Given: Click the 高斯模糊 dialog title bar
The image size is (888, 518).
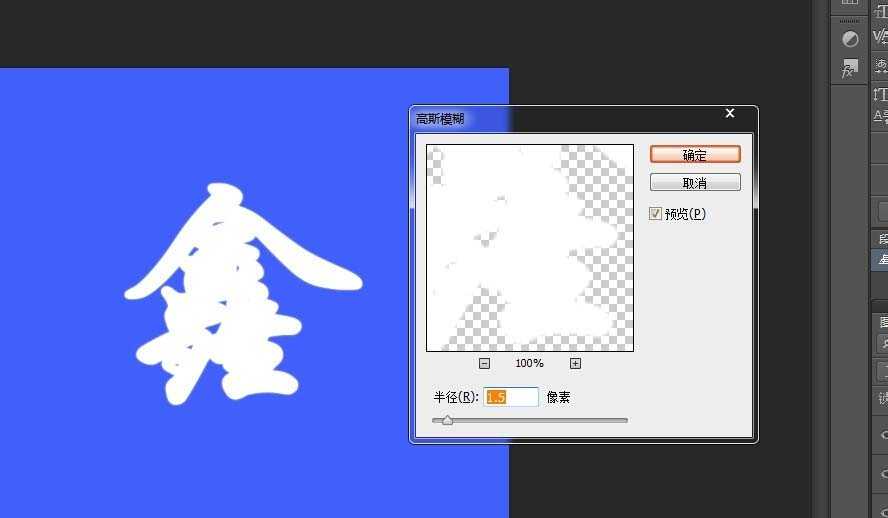Looking at the screenshot, I should pyautogui.click(x=560, y=118).
